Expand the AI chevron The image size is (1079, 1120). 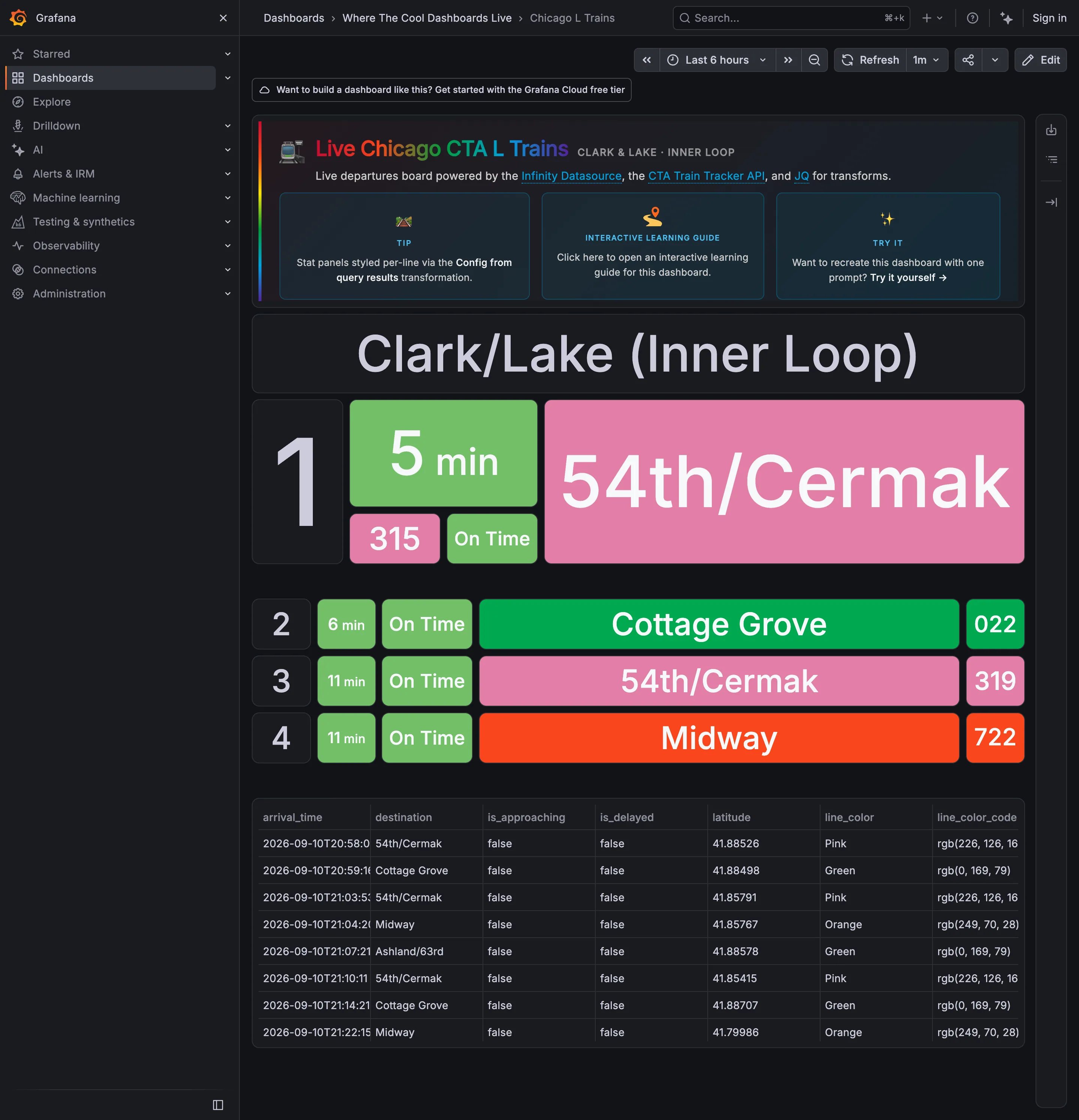(x=227, y=150)
